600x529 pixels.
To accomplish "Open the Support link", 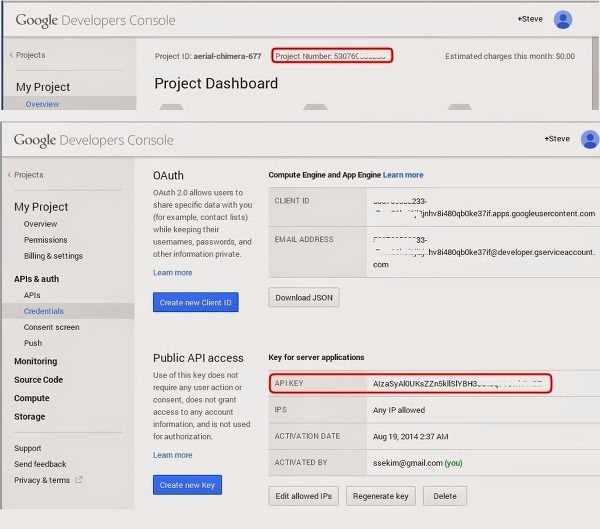I will (28, 448).
